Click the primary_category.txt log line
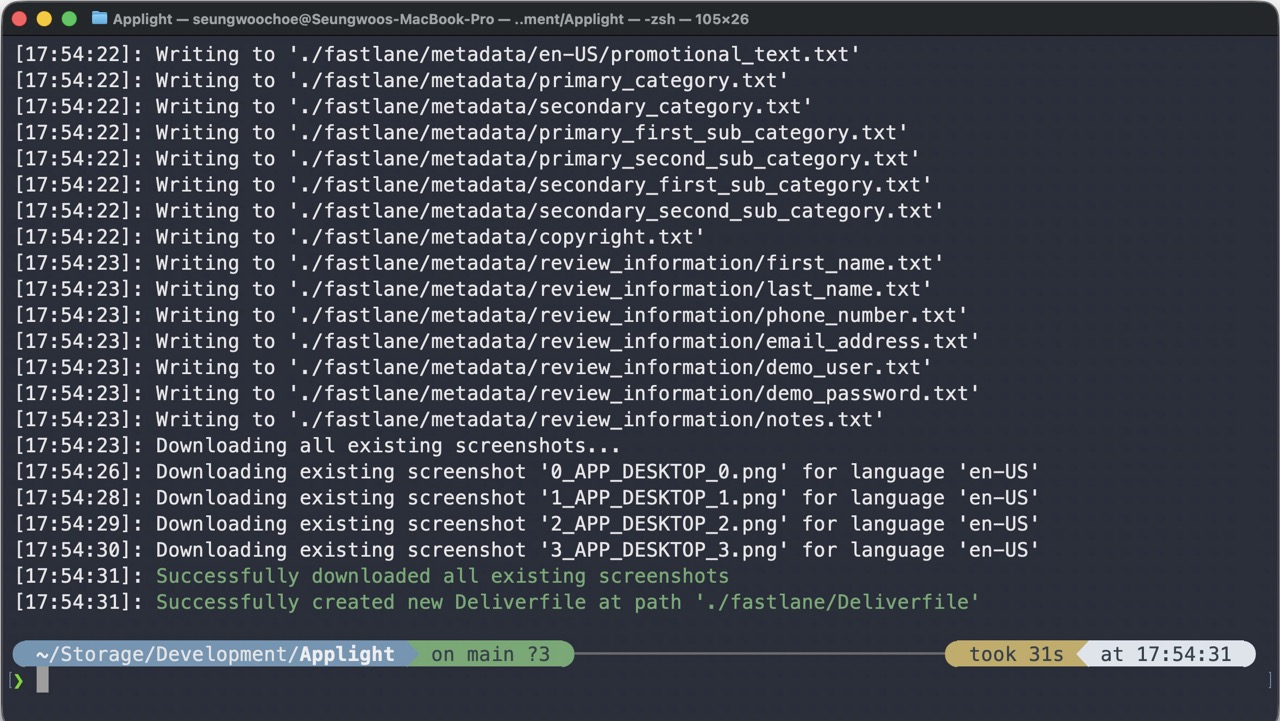Image resolution: width=1280 pixels, height=721 pixels. [x=401, y=81]
